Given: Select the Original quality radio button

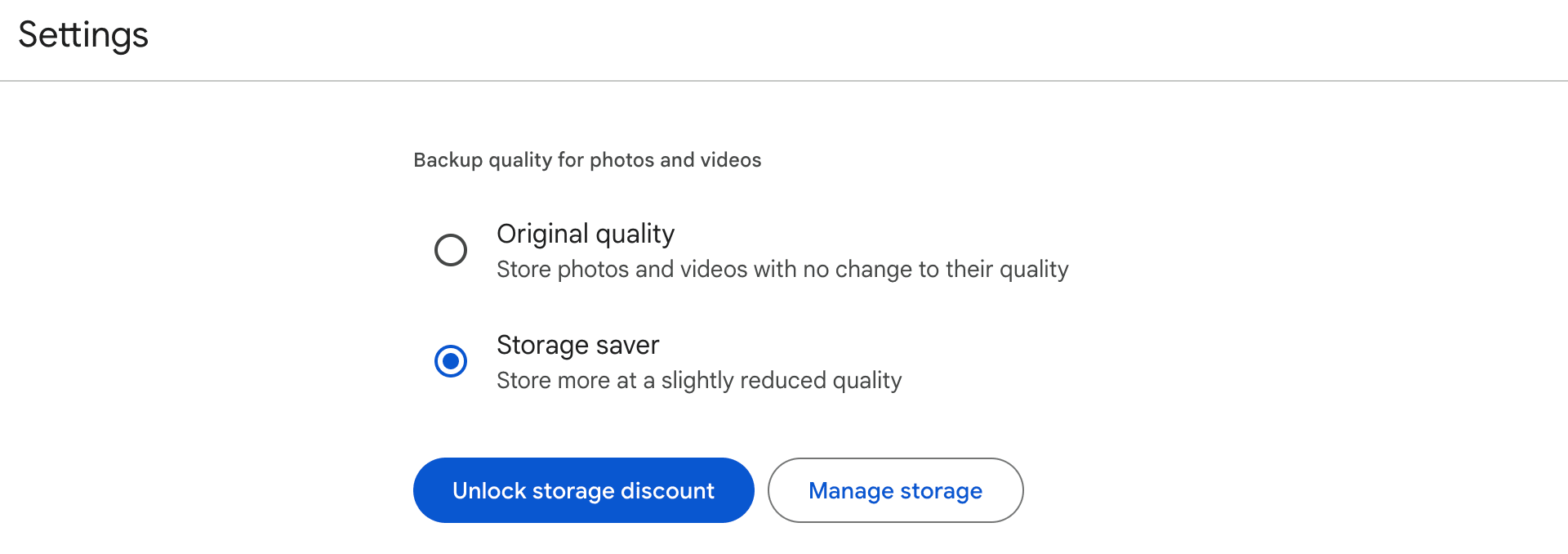Looking at the screenshot, I should coord(451,250).
